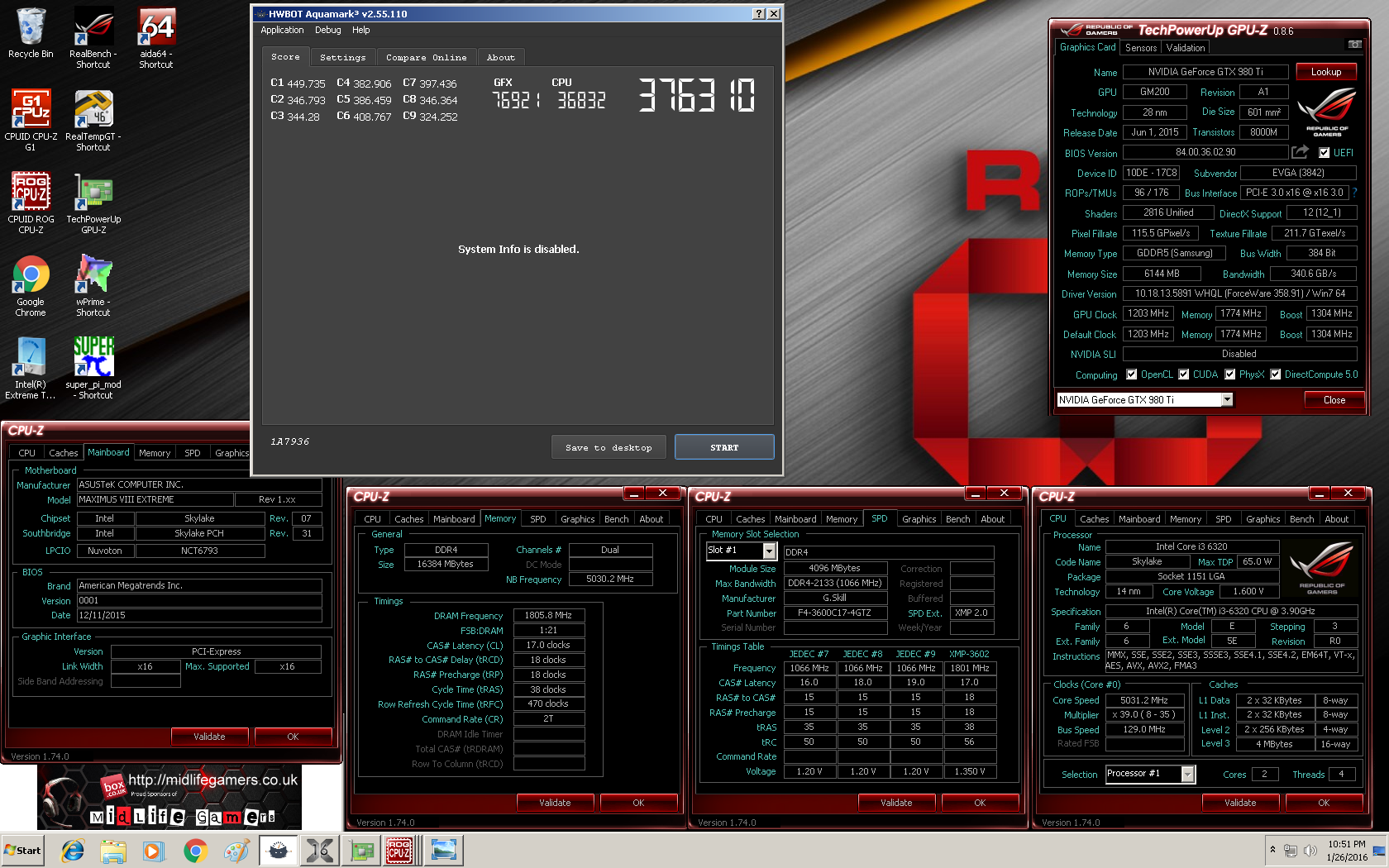Screen dimensions: 1389x868
Task: Toggle the CUDA checkbox in GPU-Z
Action: pos(1184,374)
